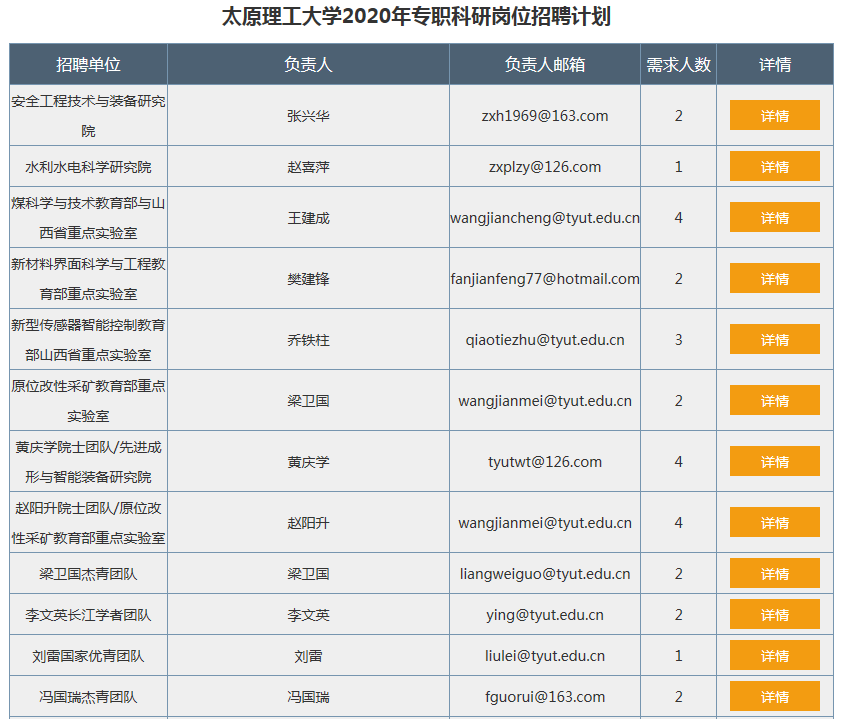Screen dimensions: 841x719
Task: Click the headcount 1 in 赵喜萍 row
Action: pos(678,167)
